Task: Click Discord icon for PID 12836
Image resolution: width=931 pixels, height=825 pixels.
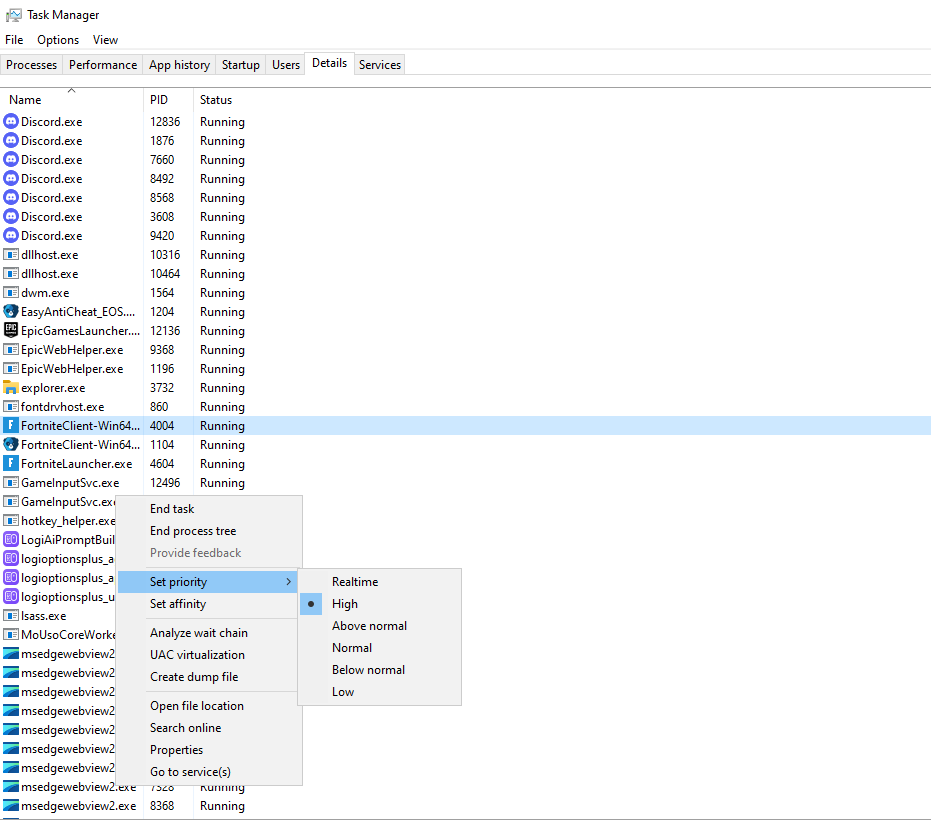Action: [x=11, y=122]
